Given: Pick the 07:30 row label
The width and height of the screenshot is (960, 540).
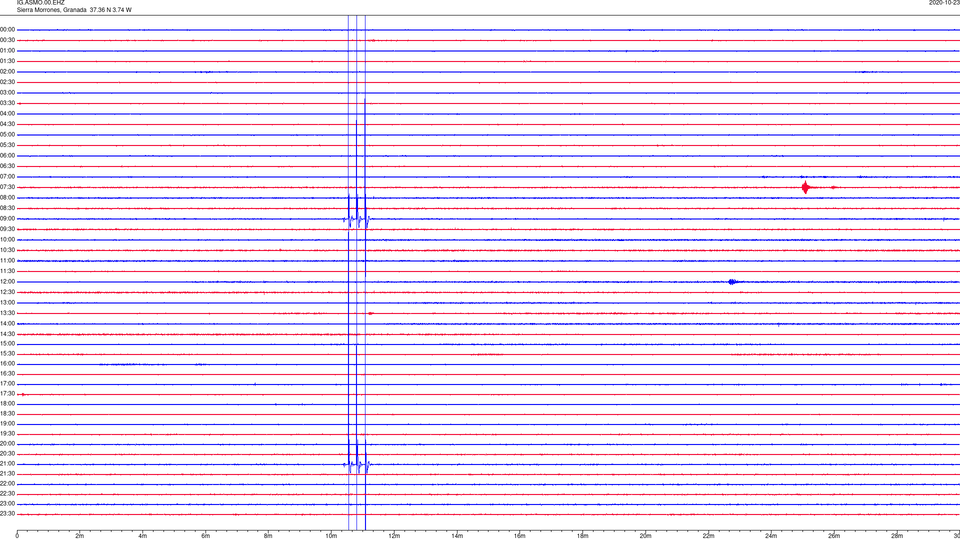Looking at the screenshot, I should (x=7, y=187).
